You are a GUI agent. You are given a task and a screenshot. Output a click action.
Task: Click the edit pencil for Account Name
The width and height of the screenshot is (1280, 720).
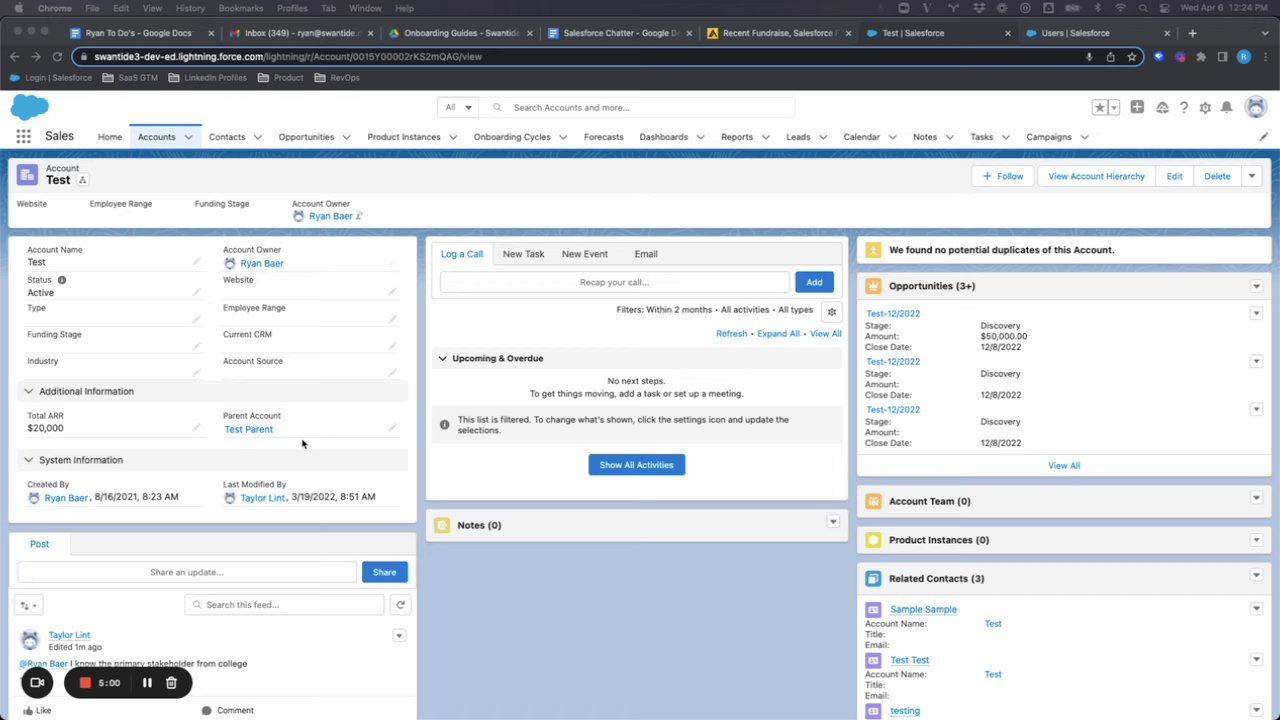[196, 262]
